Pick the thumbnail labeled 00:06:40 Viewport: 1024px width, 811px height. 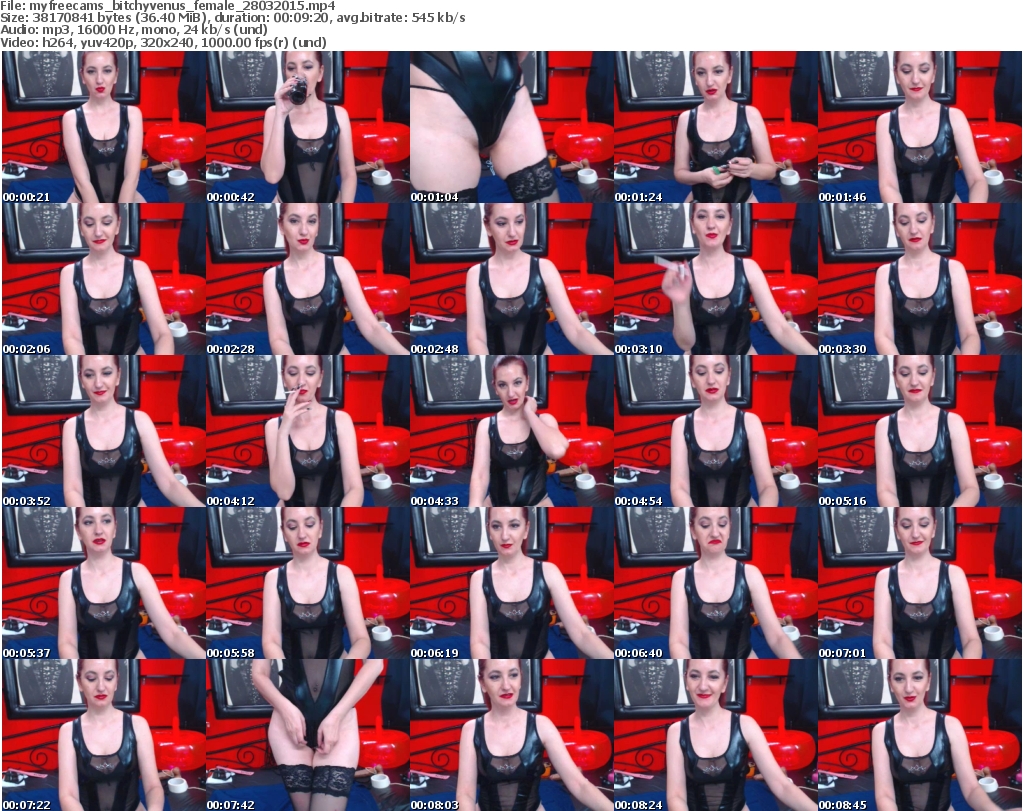pyautogui.click(x=716, y=582)
